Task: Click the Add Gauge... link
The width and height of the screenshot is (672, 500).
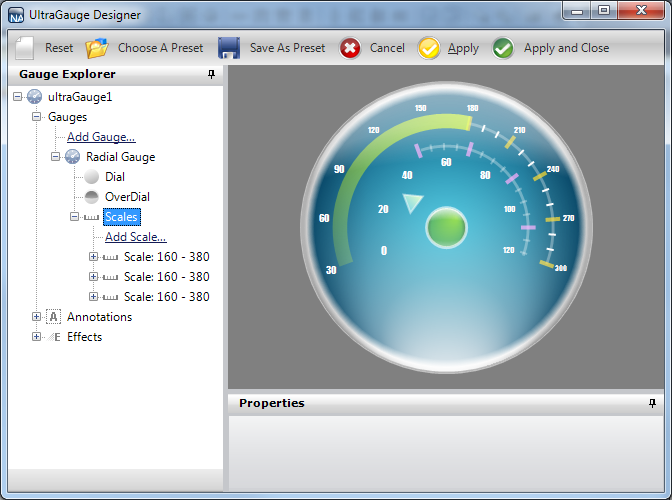Action: pyautogui.click(x=101, y=137)
